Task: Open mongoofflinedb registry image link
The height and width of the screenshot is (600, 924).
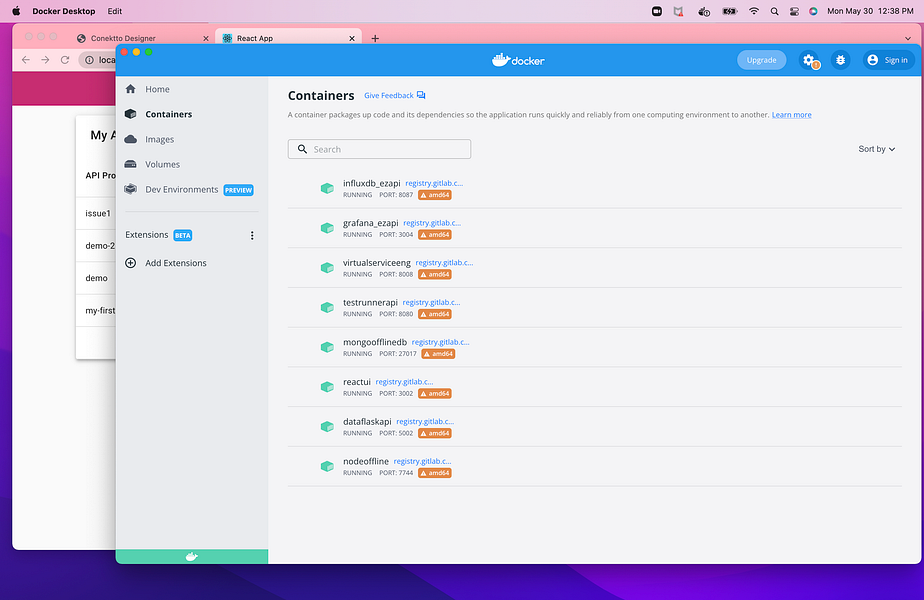Action: pyautogui.click(x=440, y=342)
